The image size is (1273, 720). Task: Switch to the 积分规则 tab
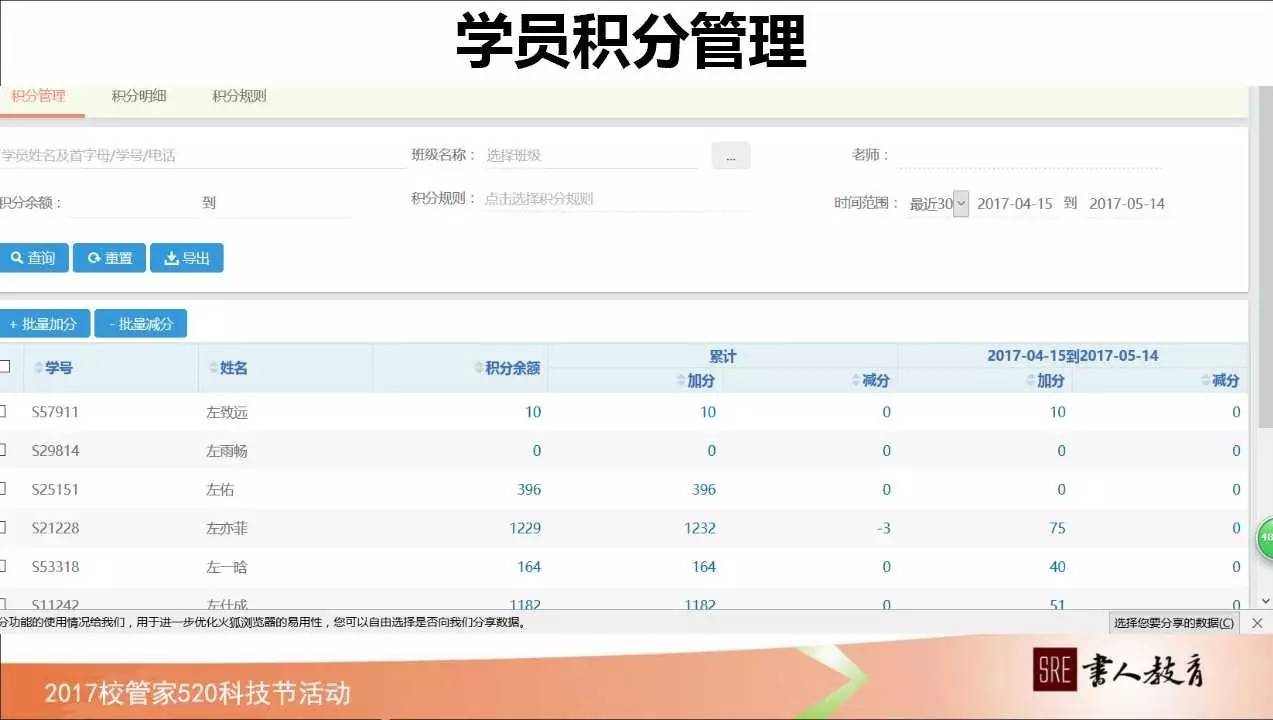pyautogui.click(x=237, y=96)
